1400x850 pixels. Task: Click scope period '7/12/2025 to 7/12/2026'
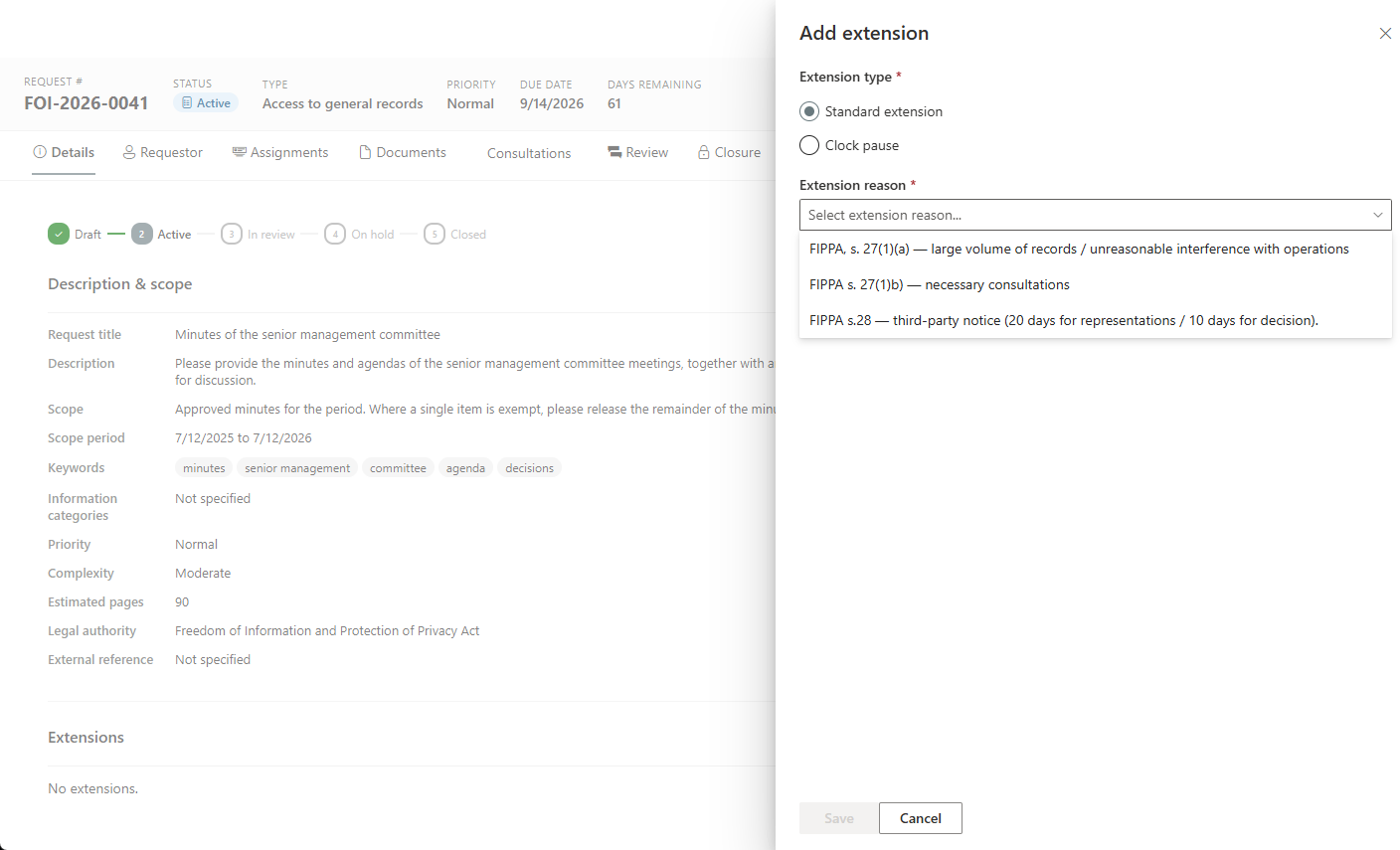244,438
